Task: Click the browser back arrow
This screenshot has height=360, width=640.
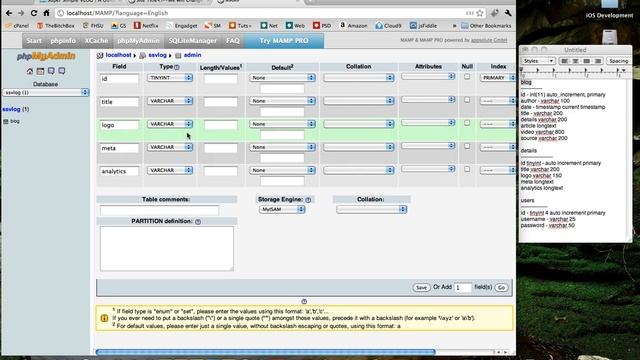Action: pos(9,13)
